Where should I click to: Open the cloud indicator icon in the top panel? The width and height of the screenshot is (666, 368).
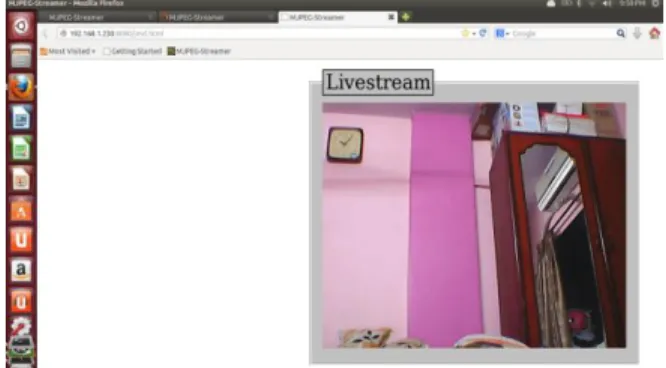(x=551, y=3)
